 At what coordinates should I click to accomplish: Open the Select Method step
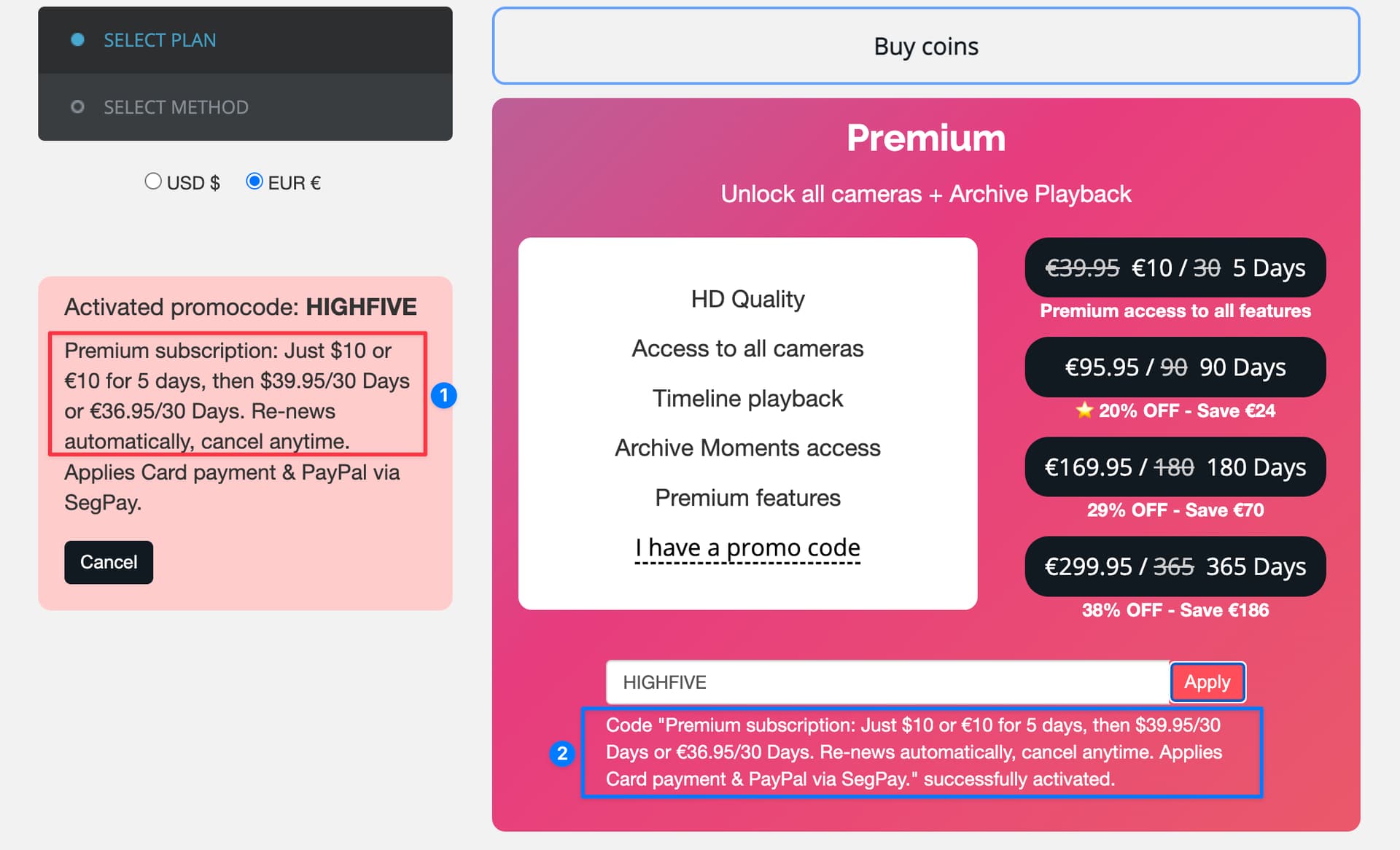click(x=245, y=107)
